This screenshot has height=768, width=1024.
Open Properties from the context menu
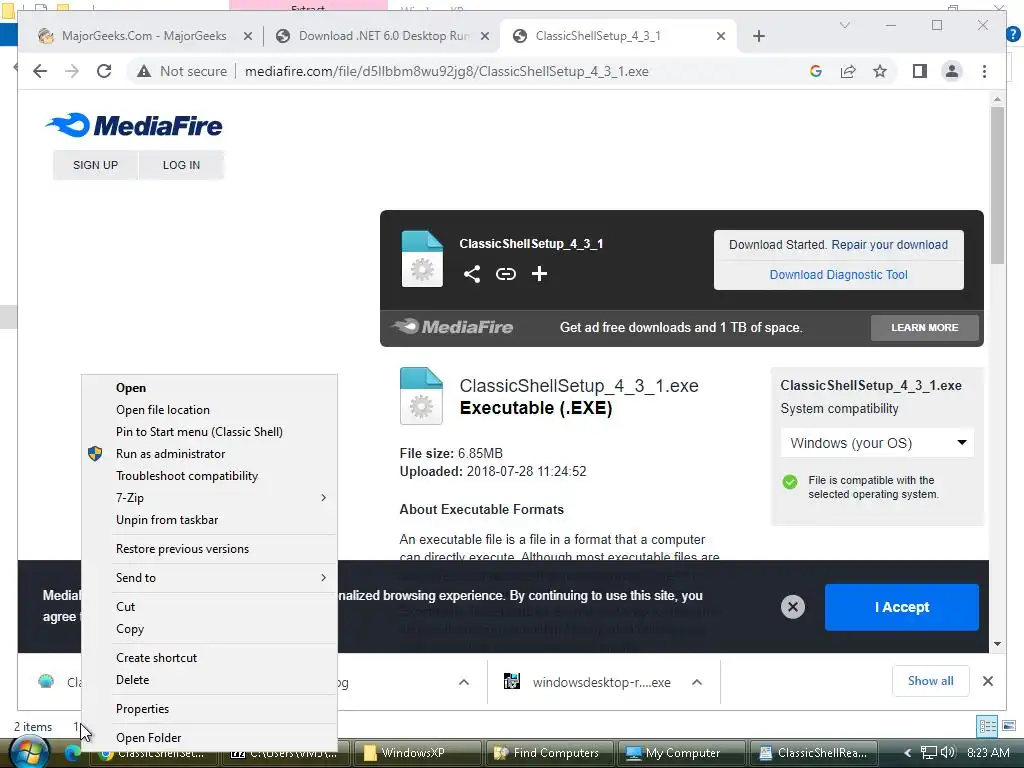(209, 709)
